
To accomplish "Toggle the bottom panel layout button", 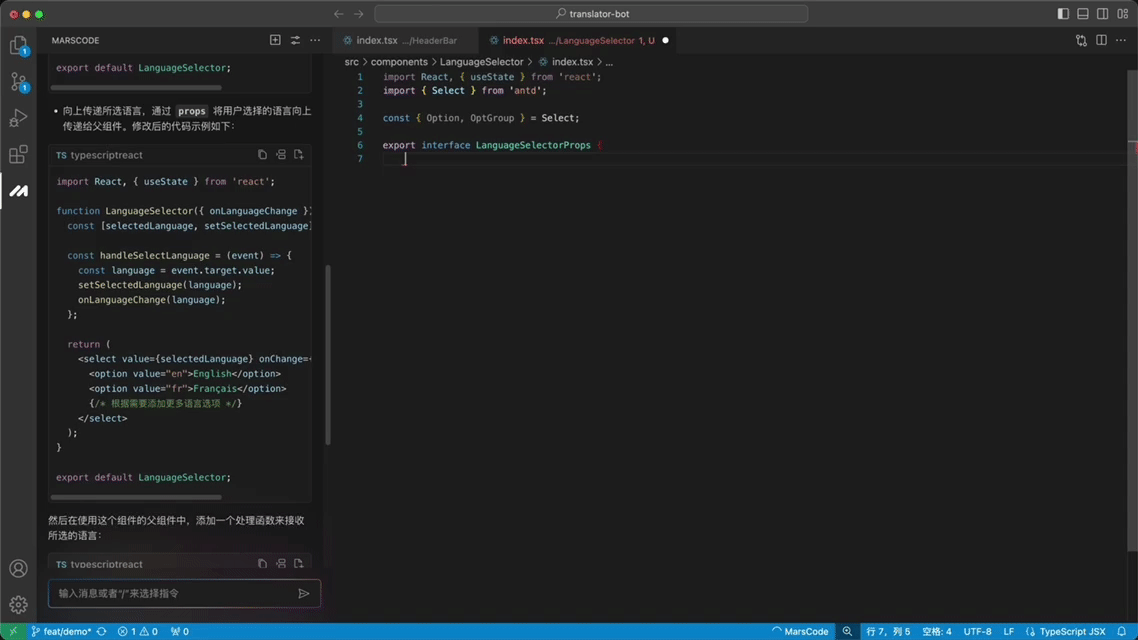I will click(1083, 14).
